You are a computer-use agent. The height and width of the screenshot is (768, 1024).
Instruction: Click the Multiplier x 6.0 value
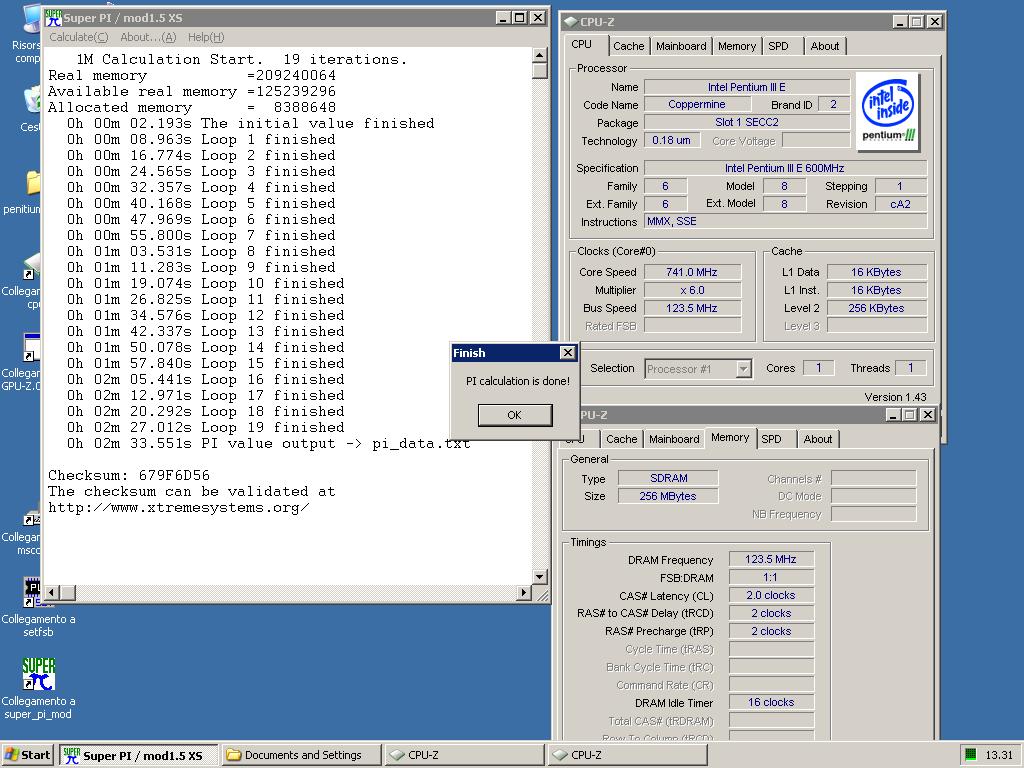click(692, 290)
